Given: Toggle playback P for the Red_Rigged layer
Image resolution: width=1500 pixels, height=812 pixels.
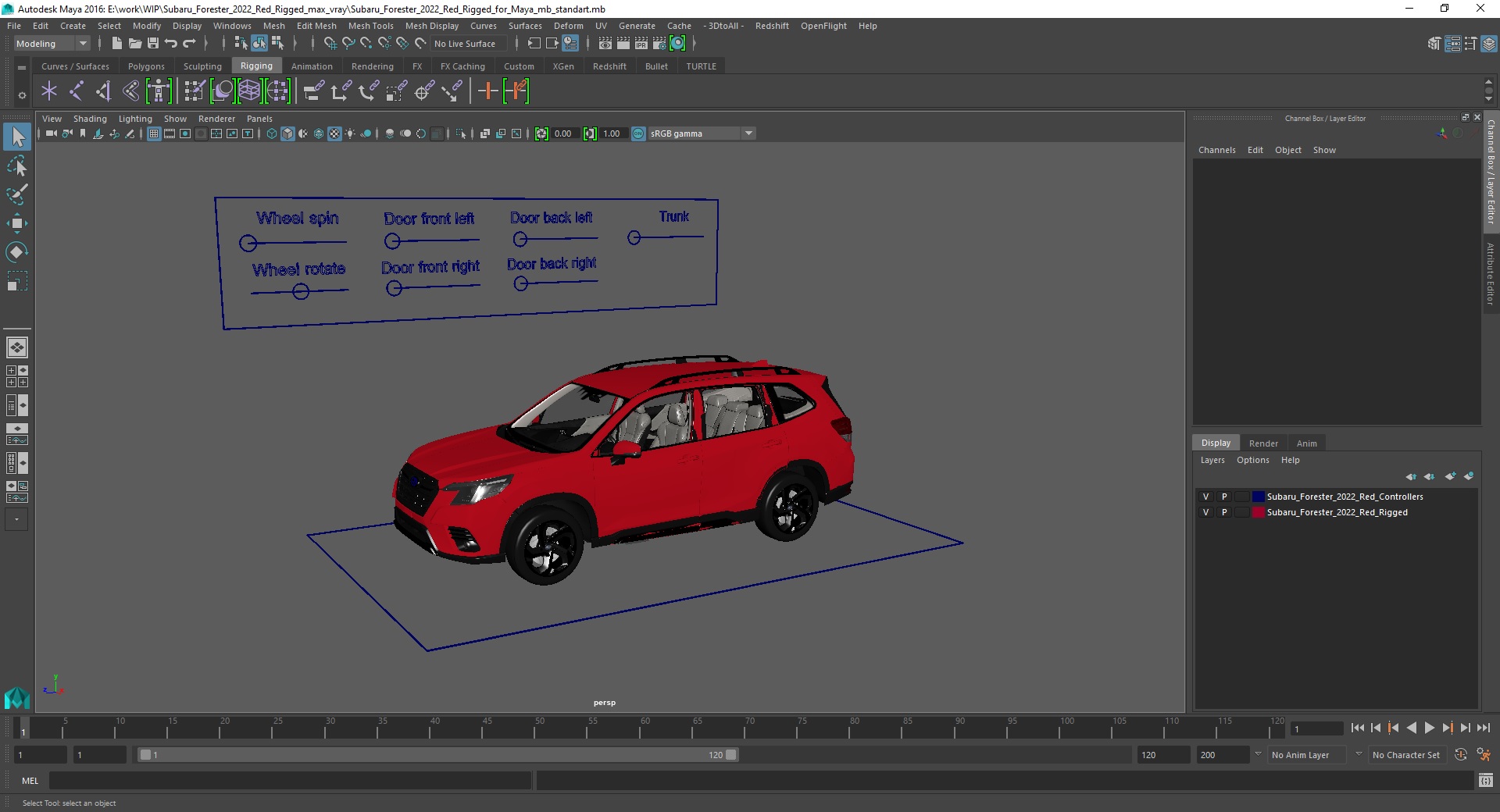Looking at the screenshot, I should coord(1224,512).
